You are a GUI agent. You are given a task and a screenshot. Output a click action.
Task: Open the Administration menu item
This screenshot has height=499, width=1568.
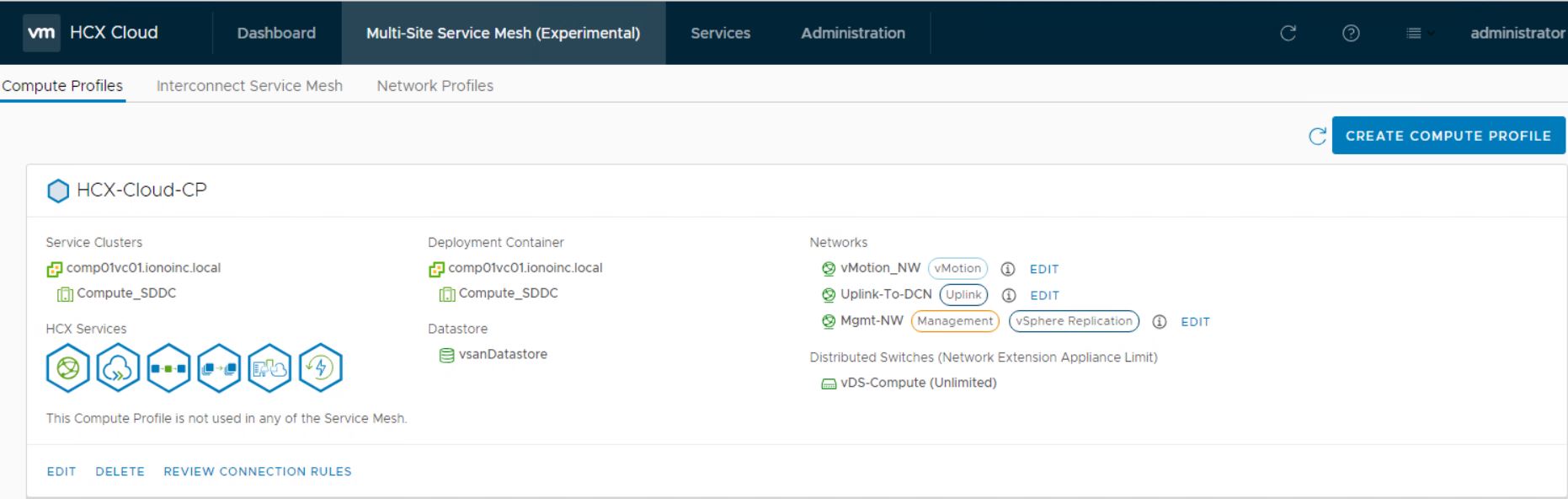(x=852, y=33)
